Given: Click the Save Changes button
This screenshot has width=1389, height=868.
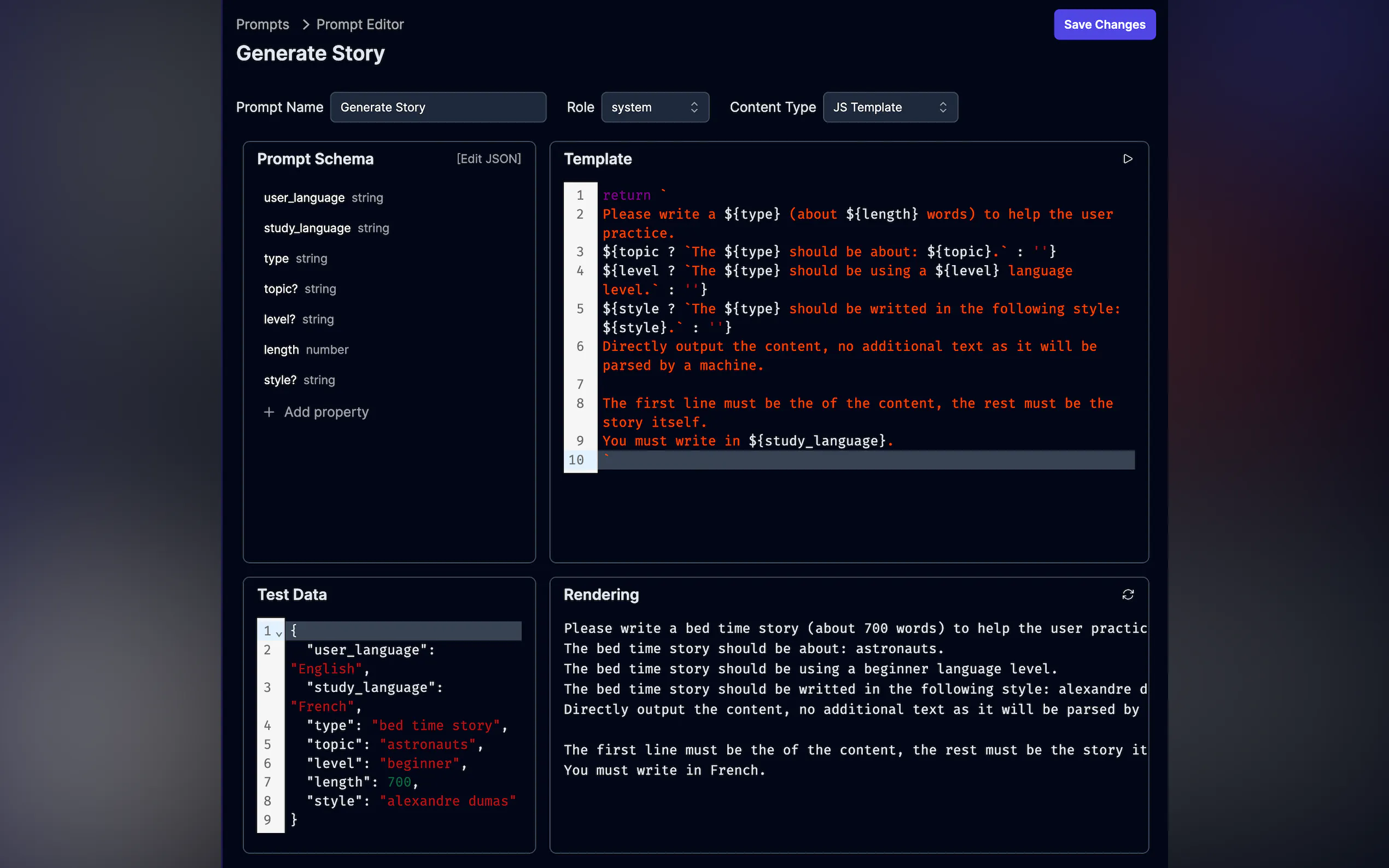Looking at the screenshot, I should [x=1104, y=25].
